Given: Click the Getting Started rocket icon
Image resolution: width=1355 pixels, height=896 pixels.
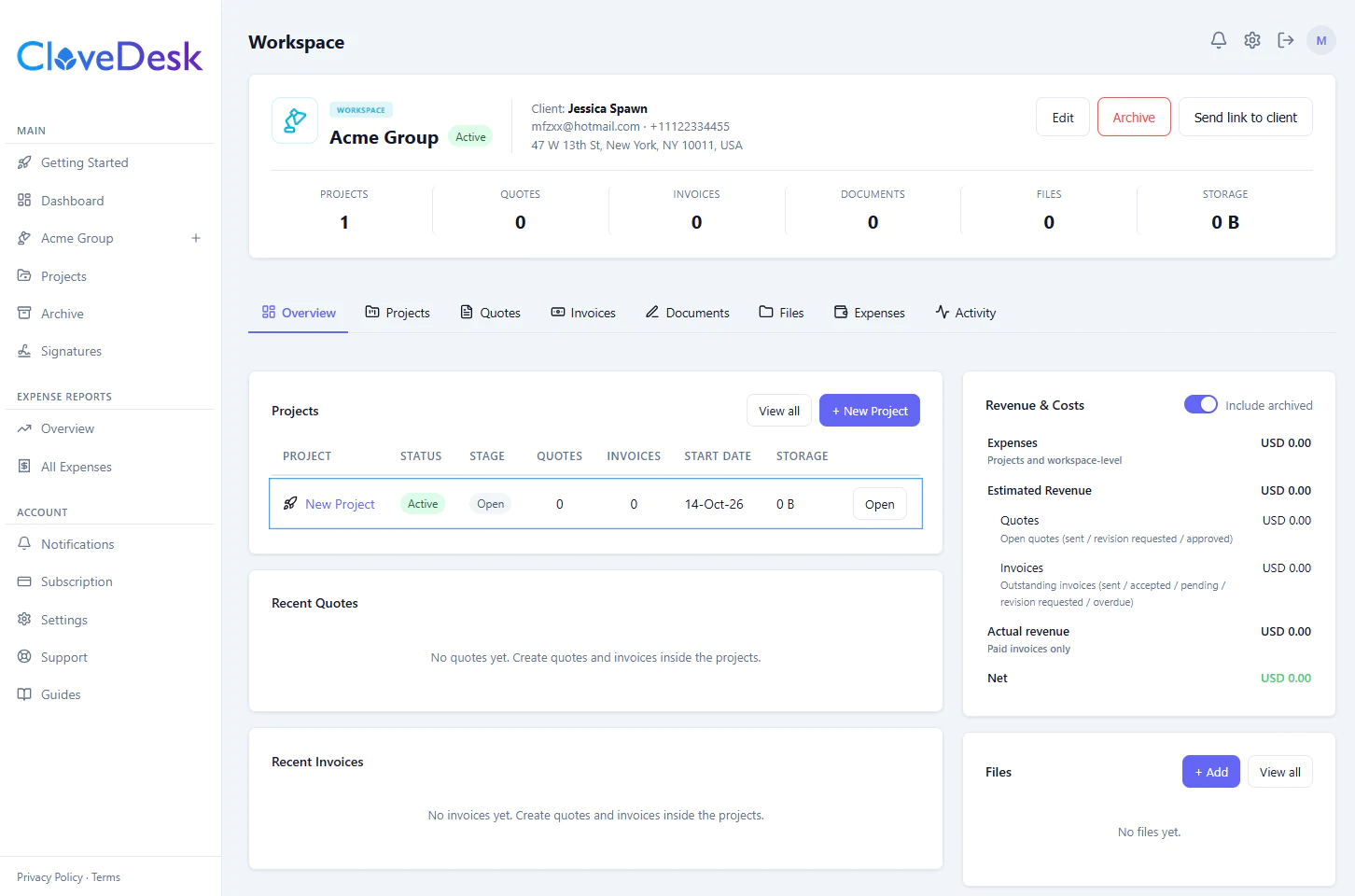Looking at the screenshot, I should (24, 162).
